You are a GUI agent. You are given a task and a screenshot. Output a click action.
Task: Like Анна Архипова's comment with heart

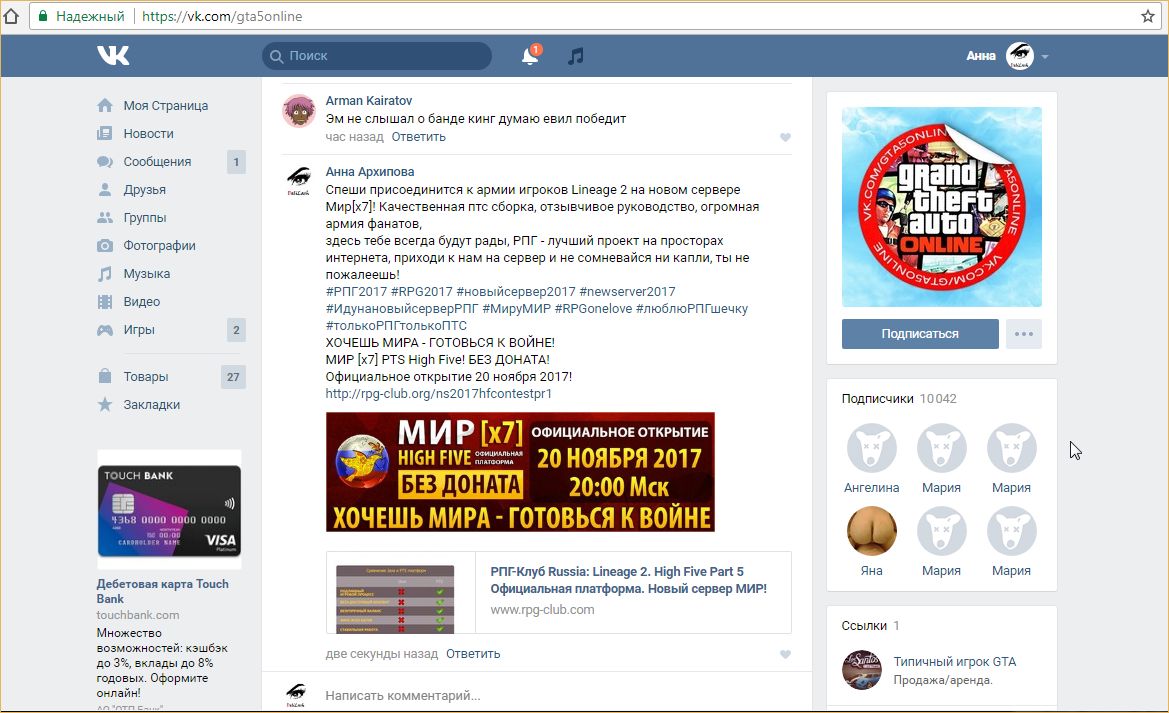click(785, 654)
